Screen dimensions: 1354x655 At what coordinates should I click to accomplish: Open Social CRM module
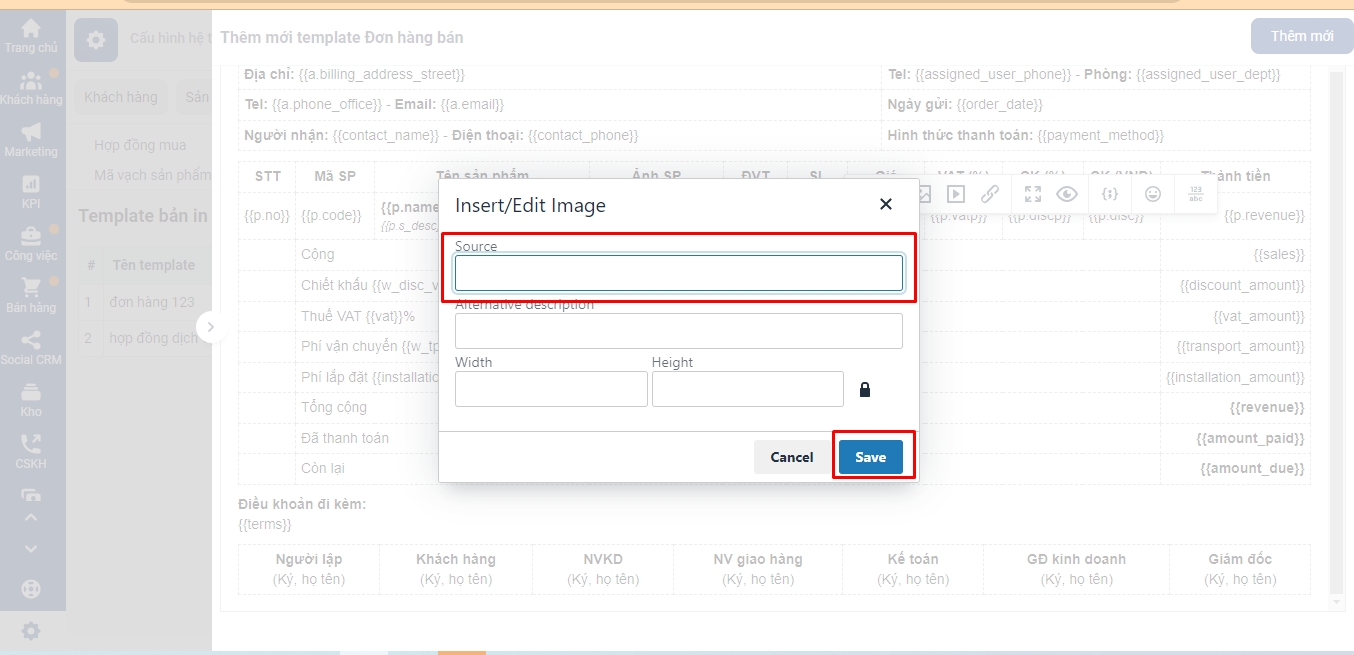(31, 348)
